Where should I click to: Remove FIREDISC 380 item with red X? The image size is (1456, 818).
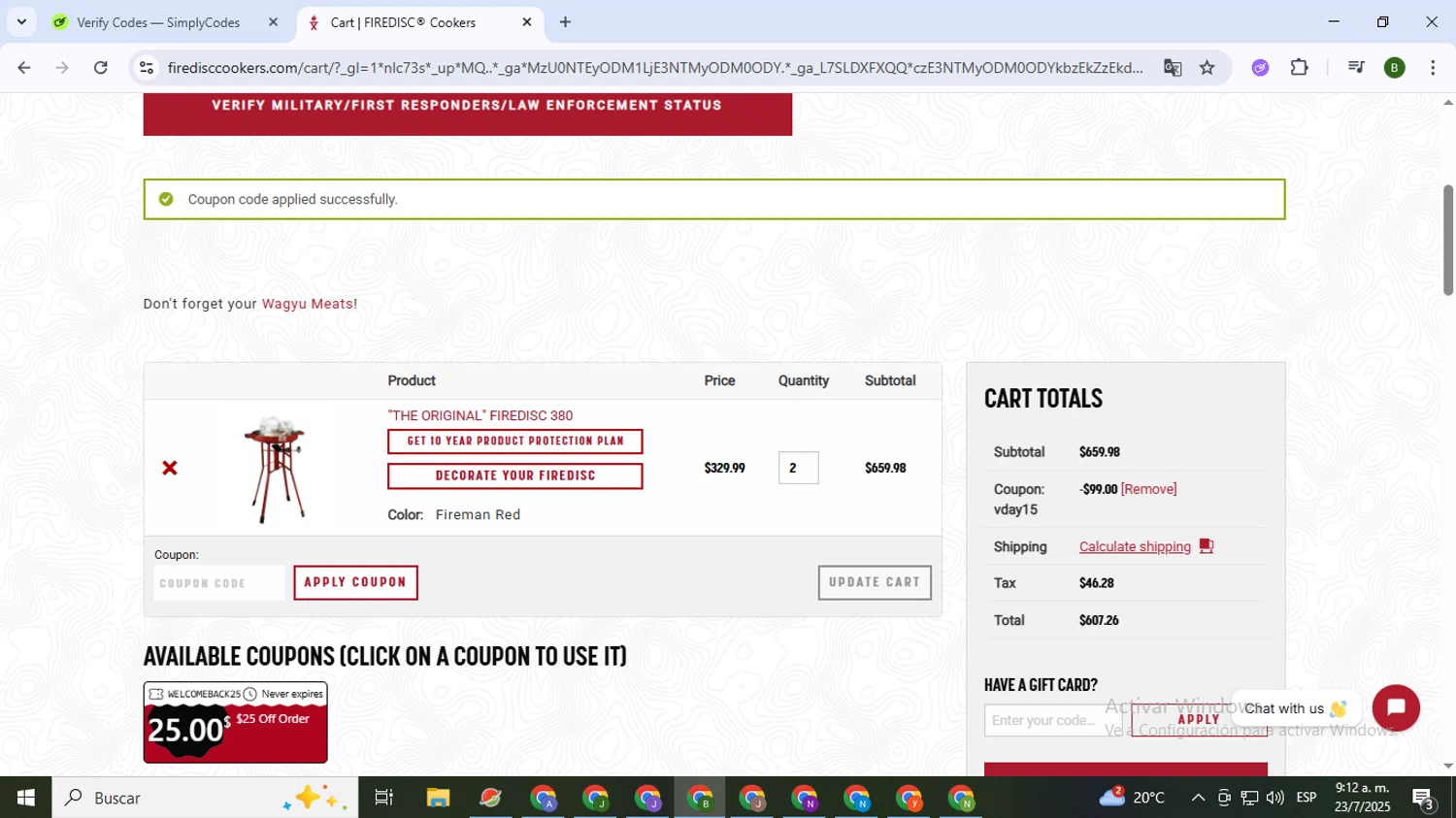(170, 468)
